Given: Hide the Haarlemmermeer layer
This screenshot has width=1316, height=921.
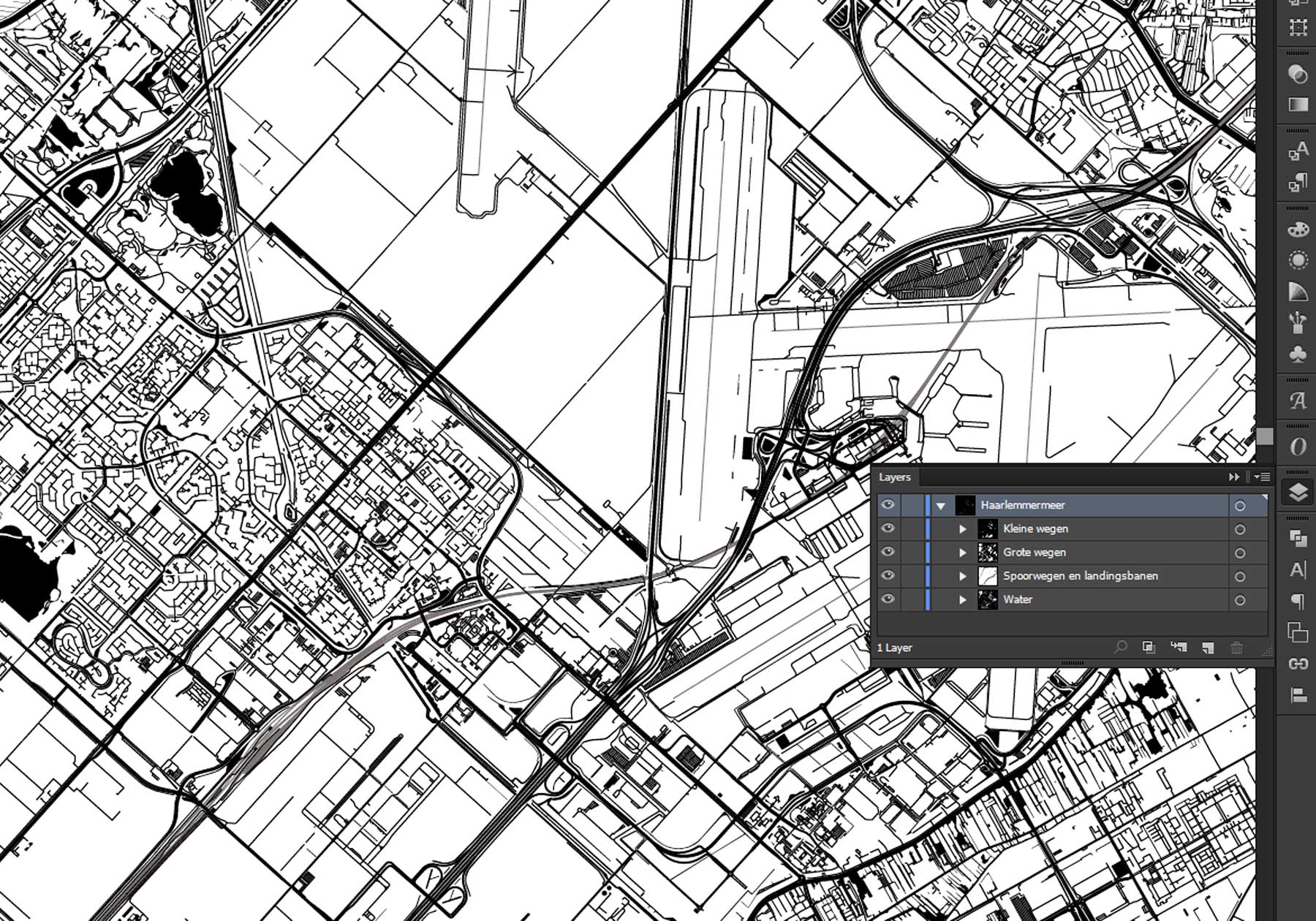Looking at the screenshot, I should point(888,505).
